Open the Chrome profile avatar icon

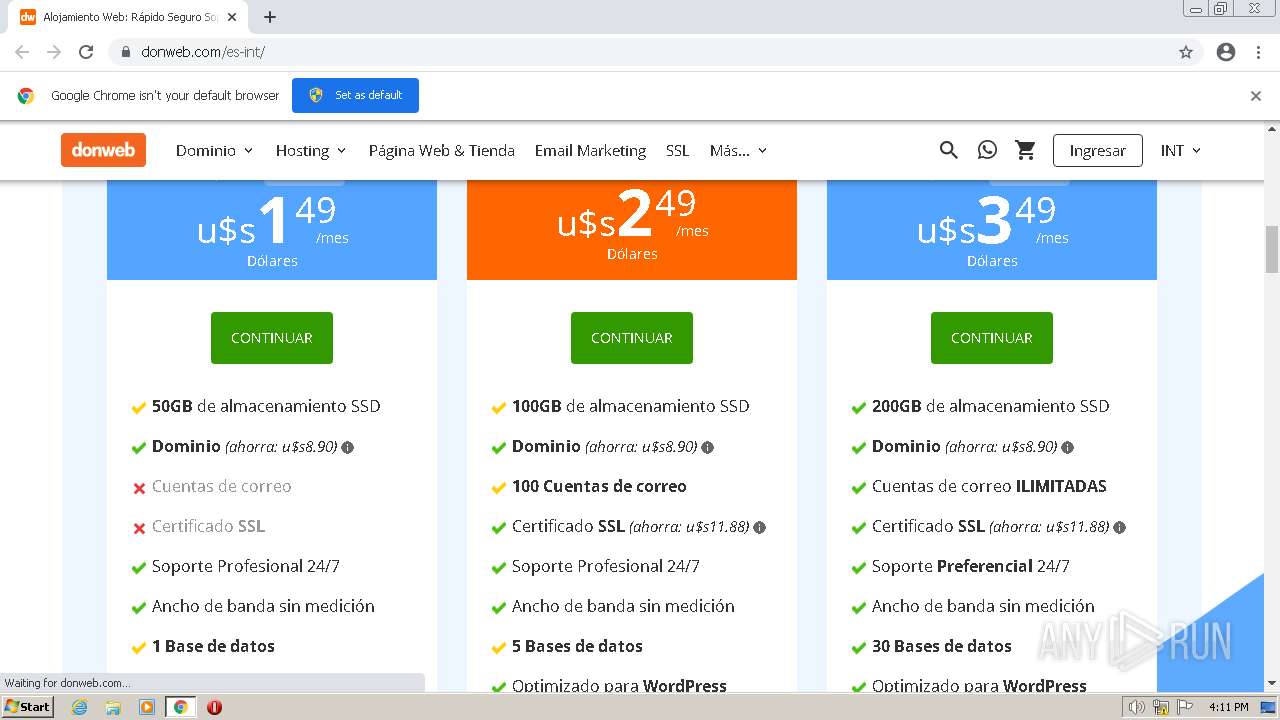1226,52
